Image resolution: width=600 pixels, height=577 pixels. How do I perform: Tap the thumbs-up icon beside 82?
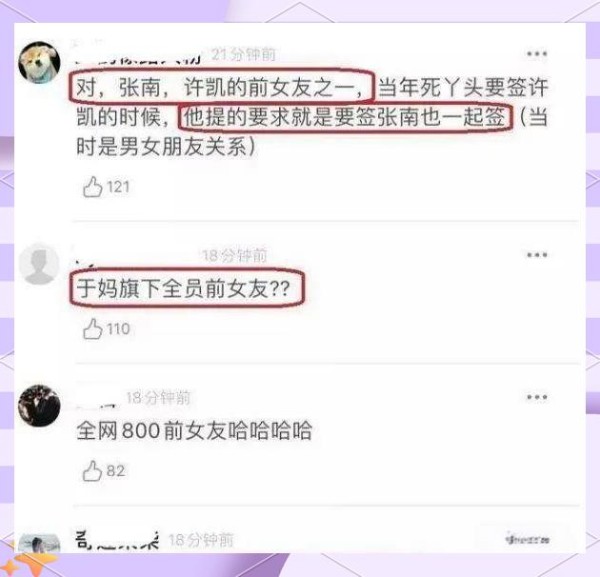click(92, 471)
